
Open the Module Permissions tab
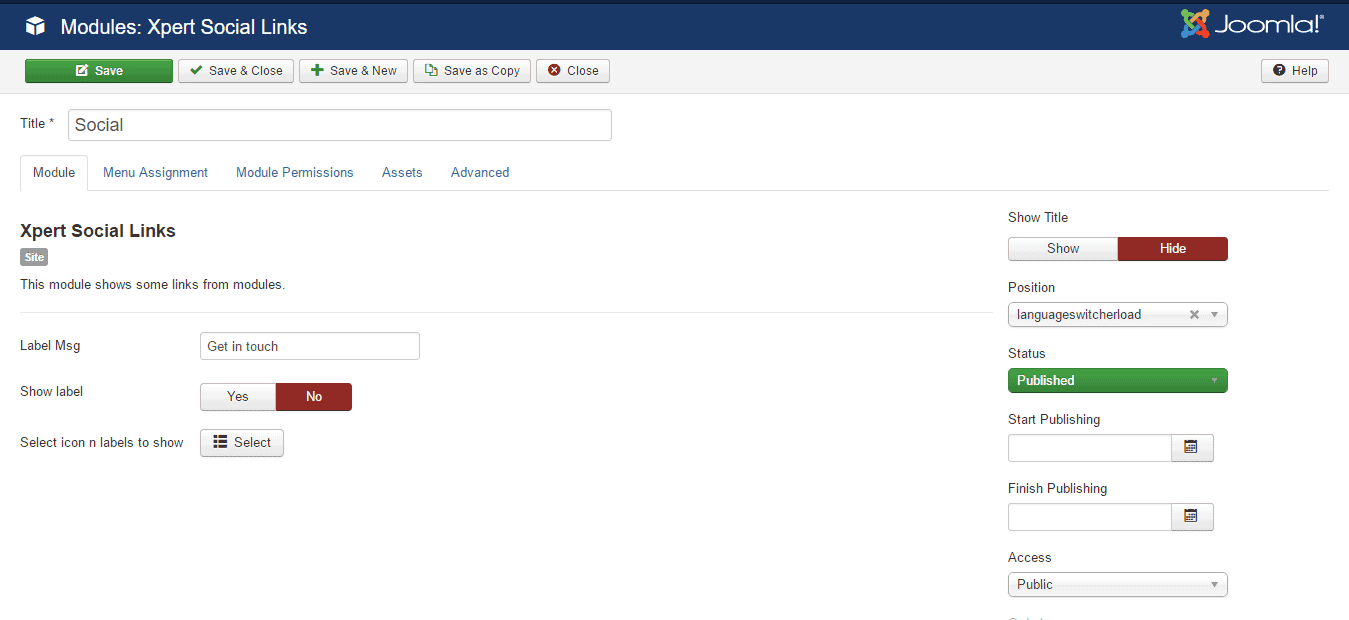(295, 173)
